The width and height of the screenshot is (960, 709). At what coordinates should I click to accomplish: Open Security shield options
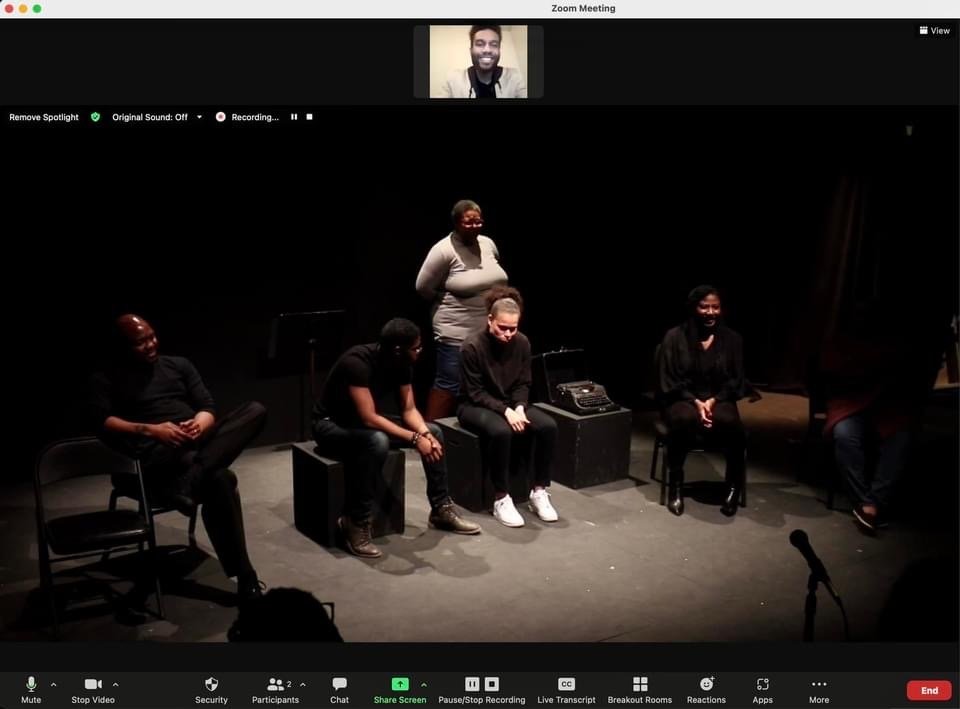(x=211, y=689)
